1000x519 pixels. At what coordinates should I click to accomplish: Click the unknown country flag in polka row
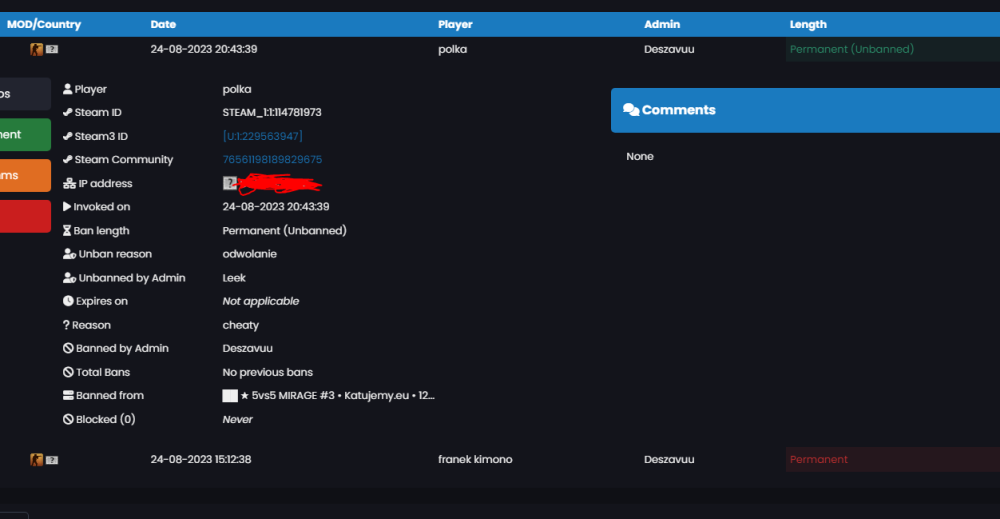(x=52, y=49)
